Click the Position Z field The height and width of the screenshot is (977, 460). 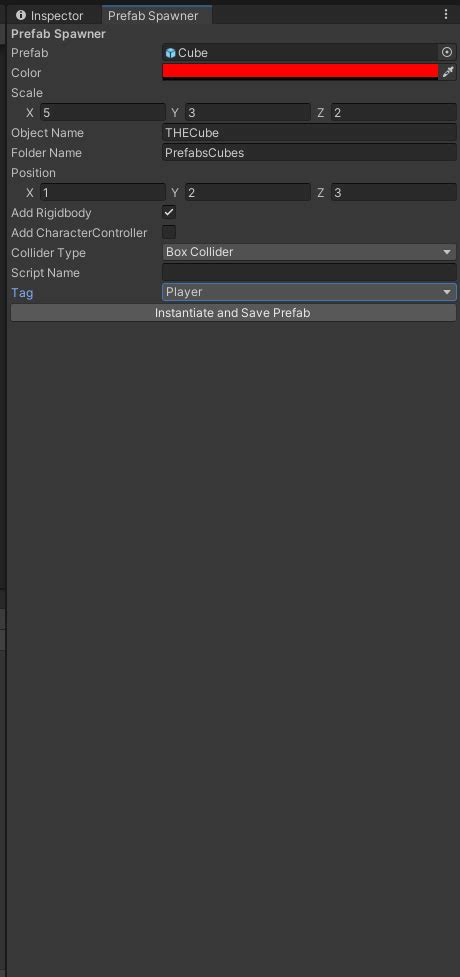393,193
